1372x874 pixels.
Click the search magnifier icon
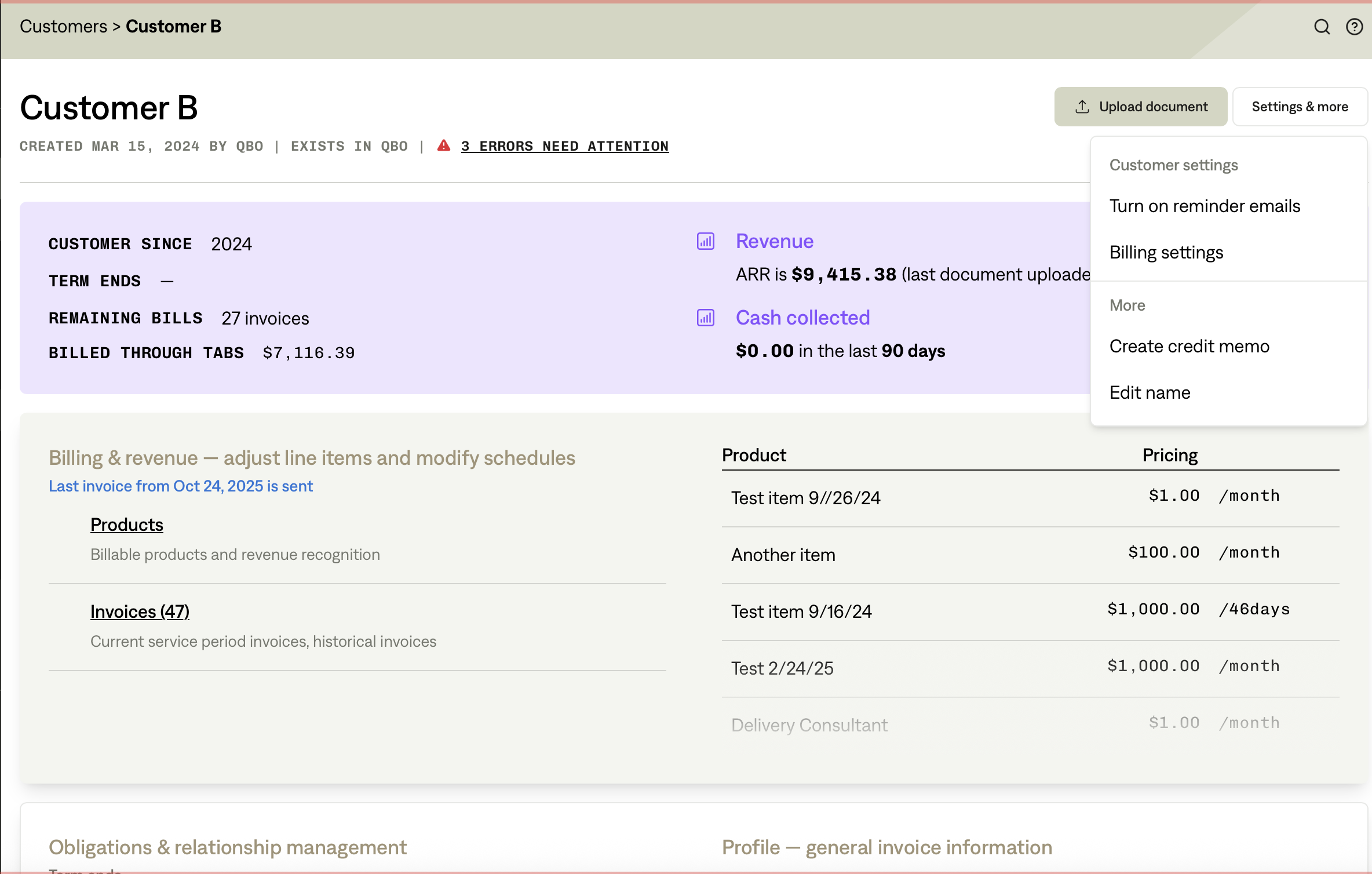(x=1322, y=27)
